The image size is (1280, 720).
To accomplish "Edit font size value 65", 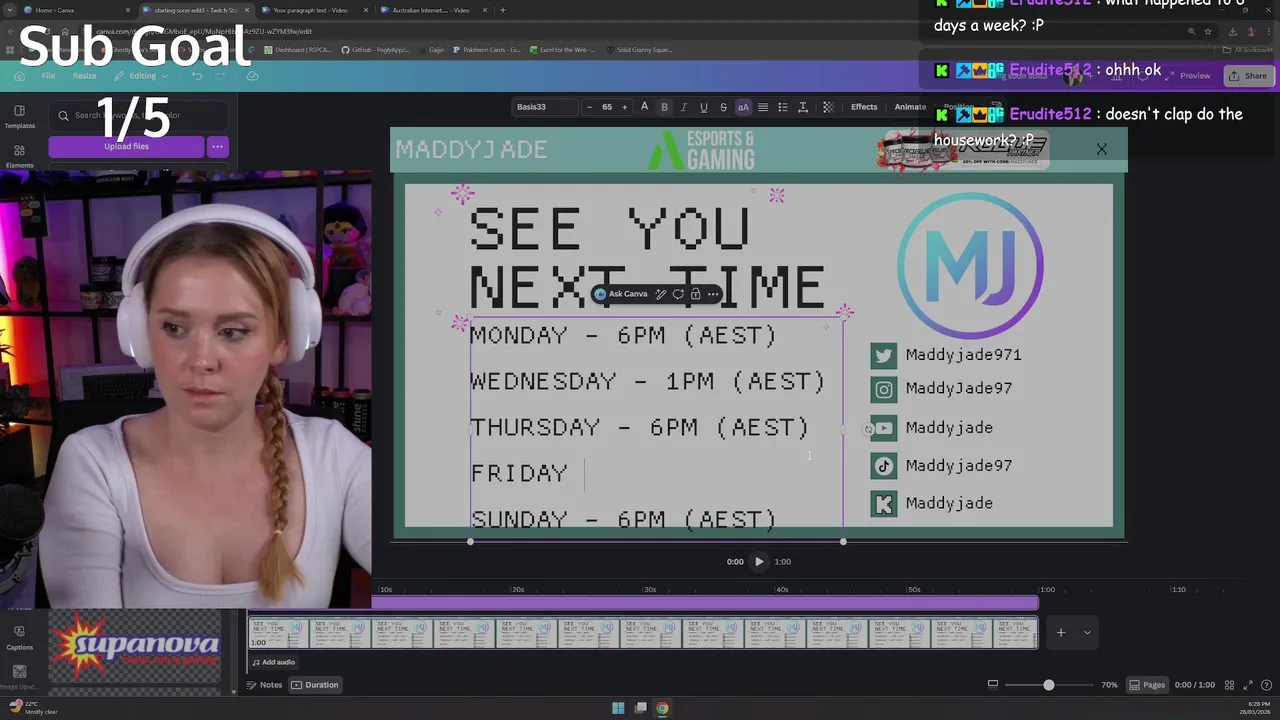I will pyautogui.click(x=607, y=107).
